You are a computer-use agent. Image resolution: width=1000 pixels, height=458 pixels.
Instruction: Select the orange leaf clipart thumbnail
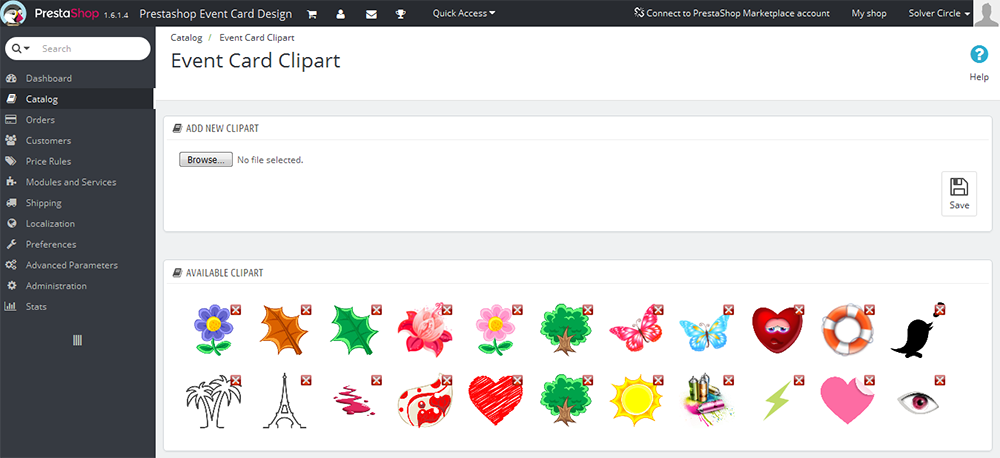[284, 330]
